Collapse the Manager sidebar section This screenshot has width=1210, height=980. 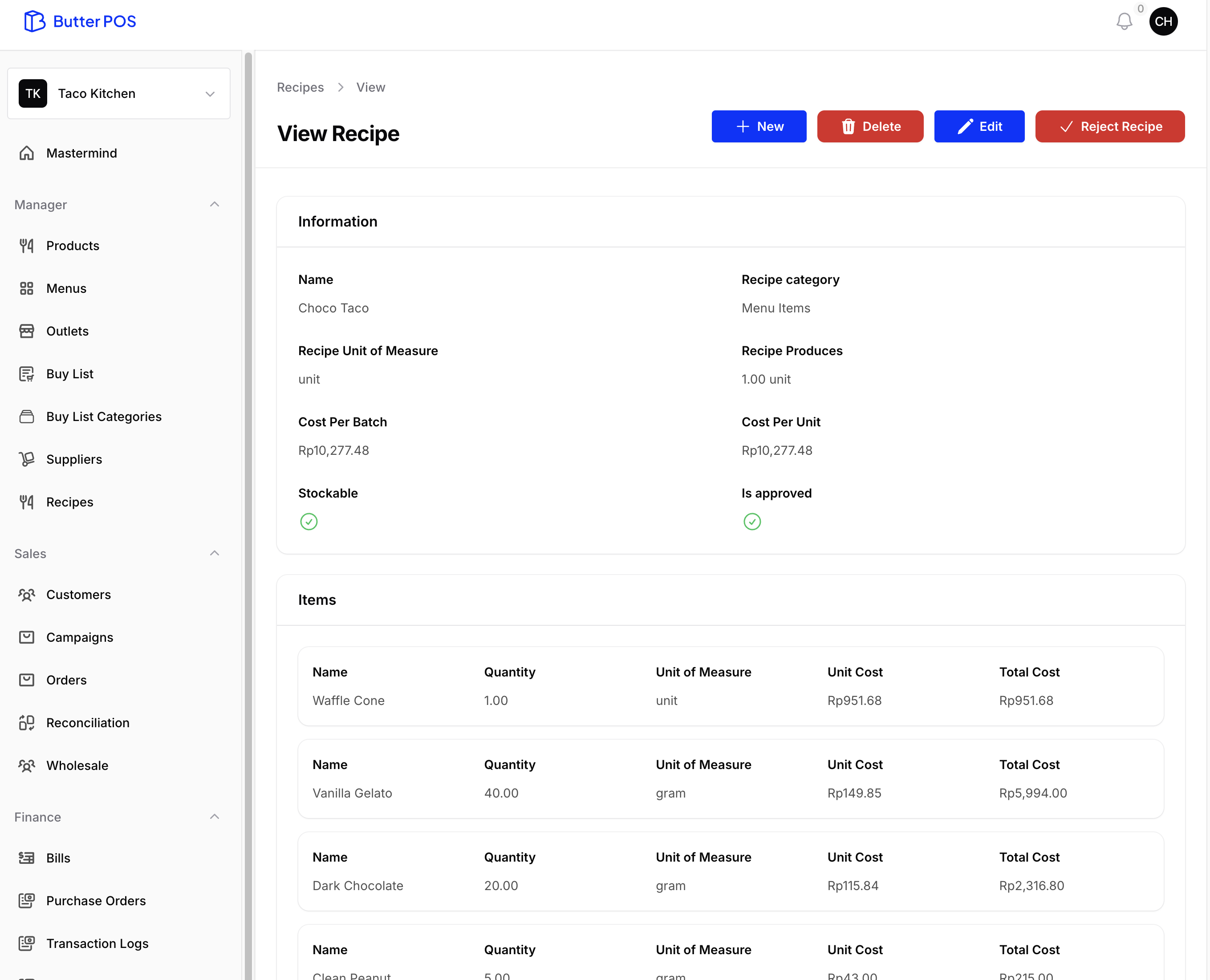pos(215,204)
